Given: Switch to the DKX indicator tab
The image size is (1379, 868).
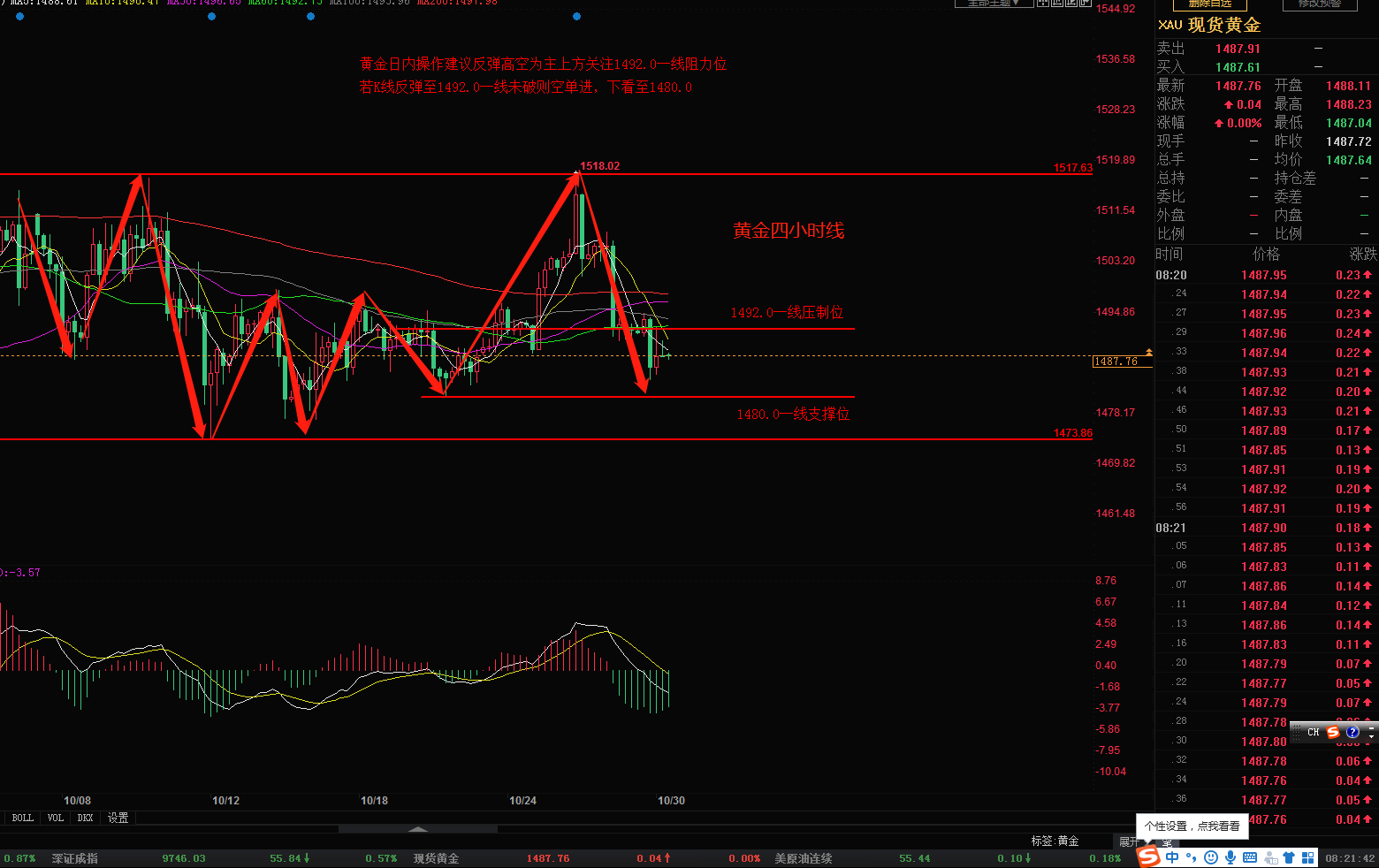Looking at the screenshot, I should 85,818.
